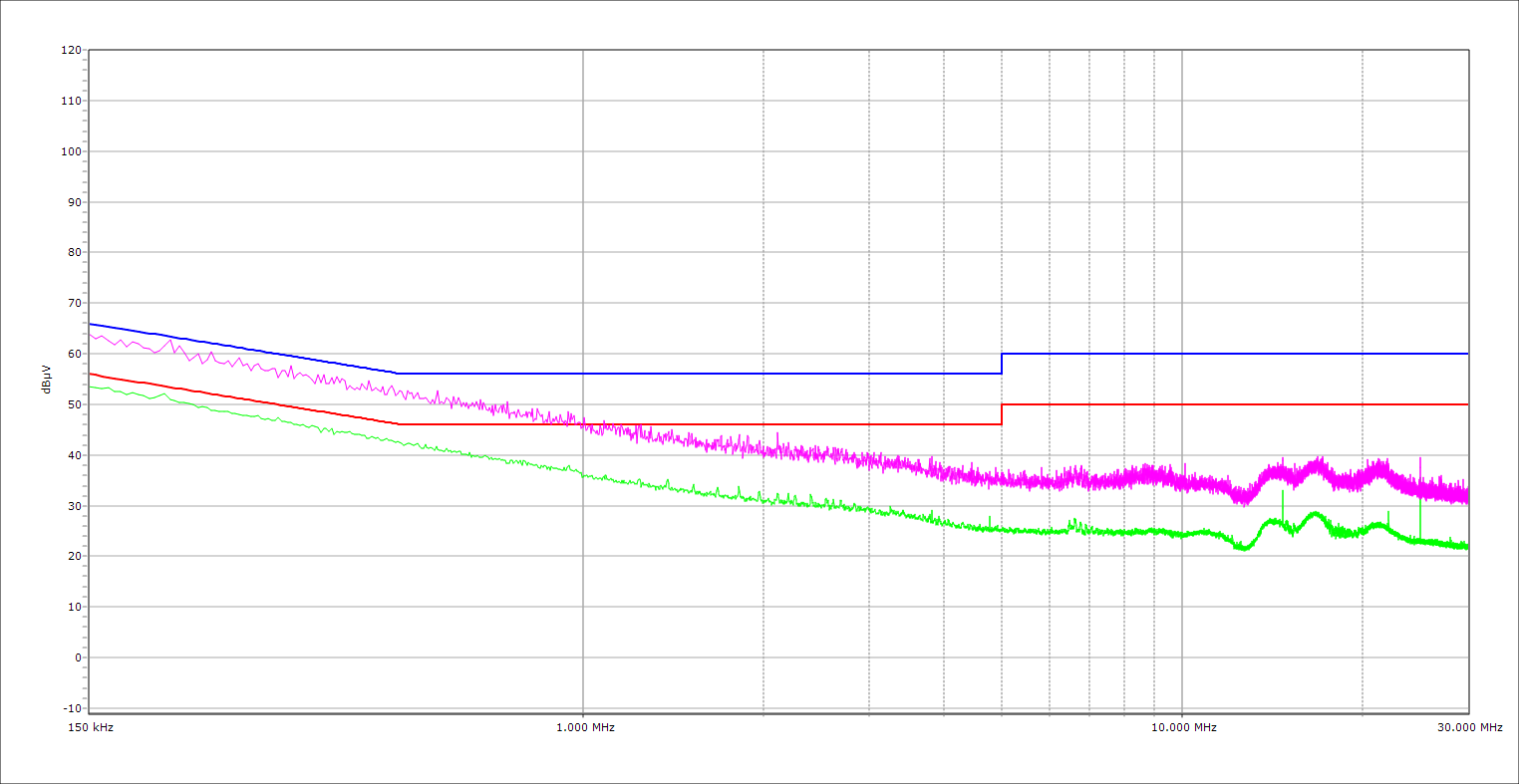Select the red limit line's vertical step
Screen dimensions: 1519x784
tap(1002, 414)
